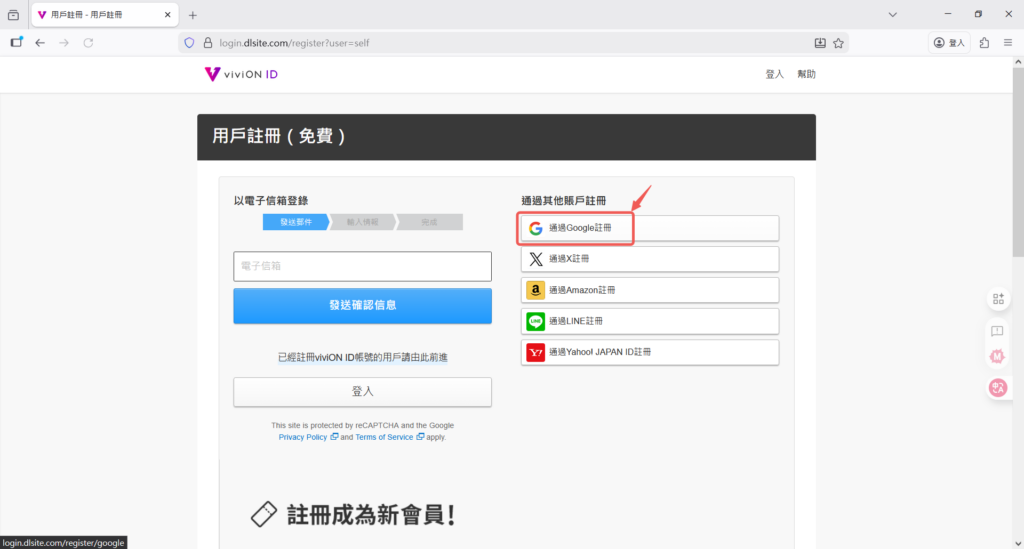This screenshot has height=549, width=1024.
Task: Choose the Amazon registration option
Action: tap(649, 290)
